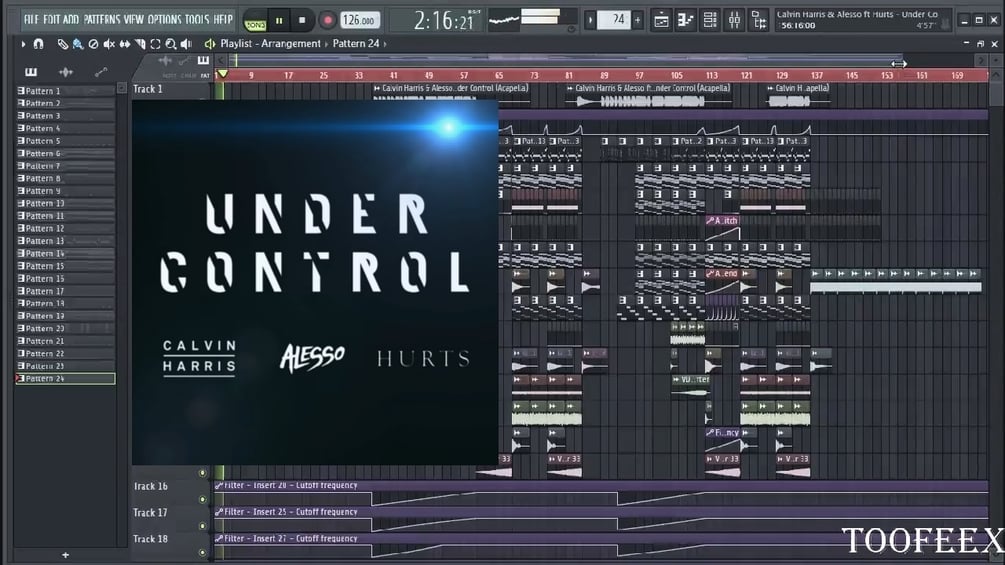Open the playlist options menu arrow

[x=23, y=44]
